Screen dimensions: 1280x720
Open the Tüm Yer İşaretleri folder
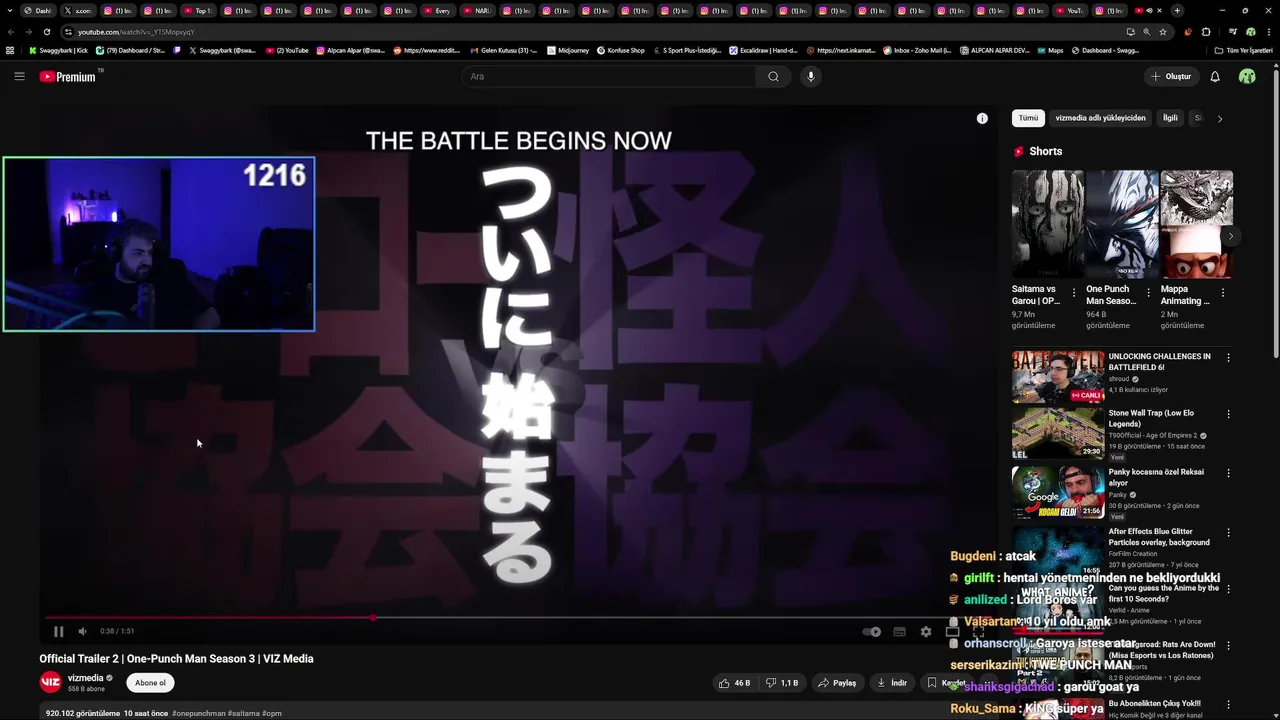click(x=1244, y=50)
